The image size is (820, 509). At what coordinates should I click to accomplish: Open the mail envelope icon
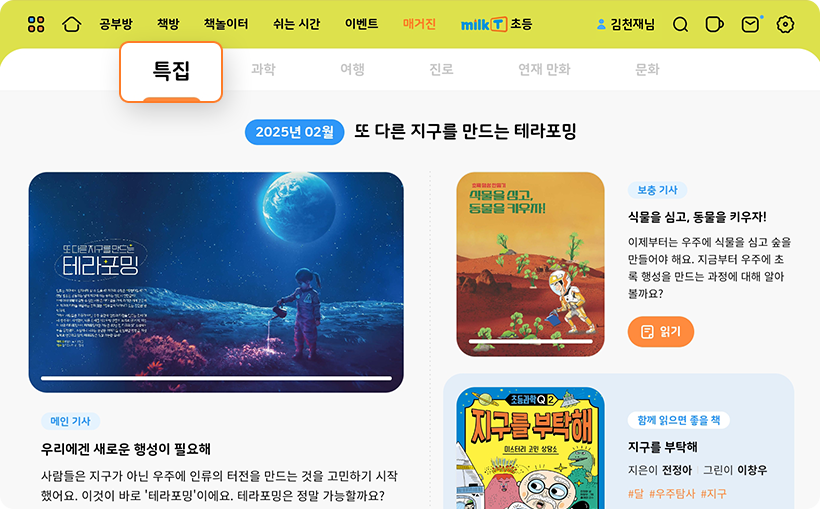[750, 25]
